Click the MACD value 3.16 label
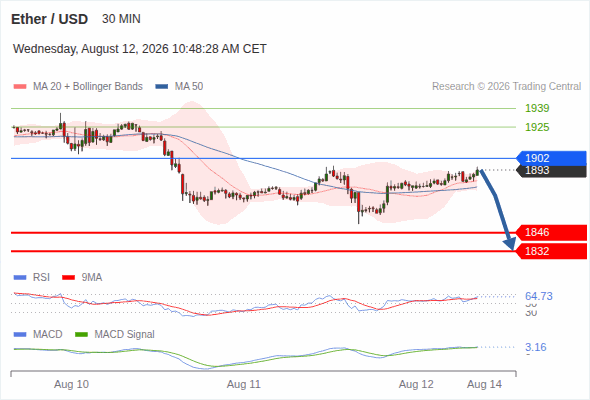 536,347
